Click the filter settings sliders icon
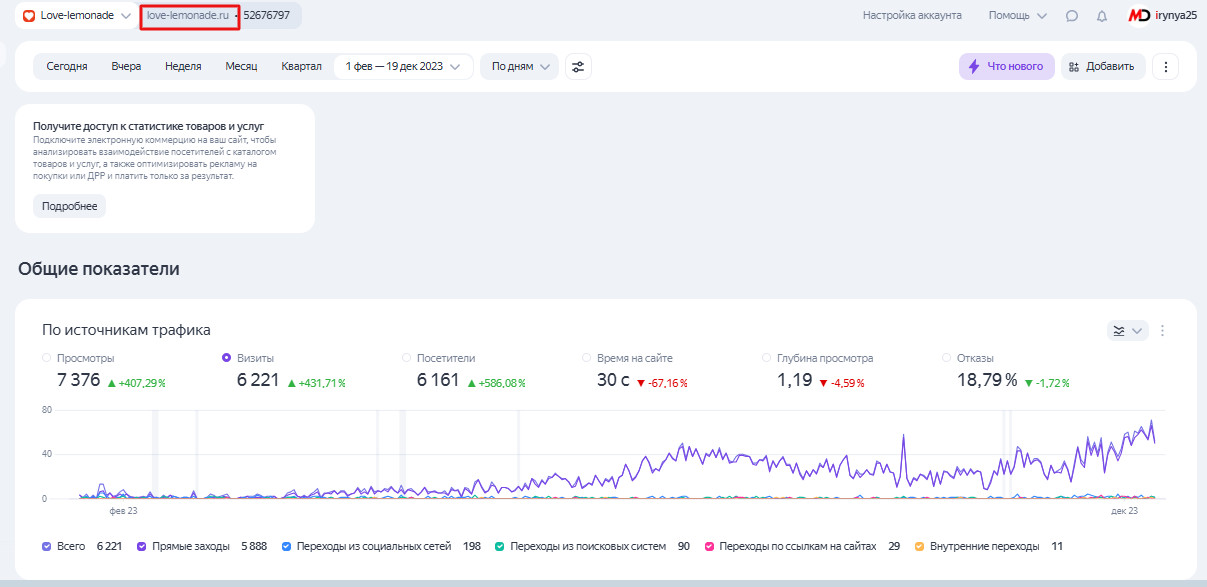The width and height of the screenshot is (1207, 587). coord(578,67)
